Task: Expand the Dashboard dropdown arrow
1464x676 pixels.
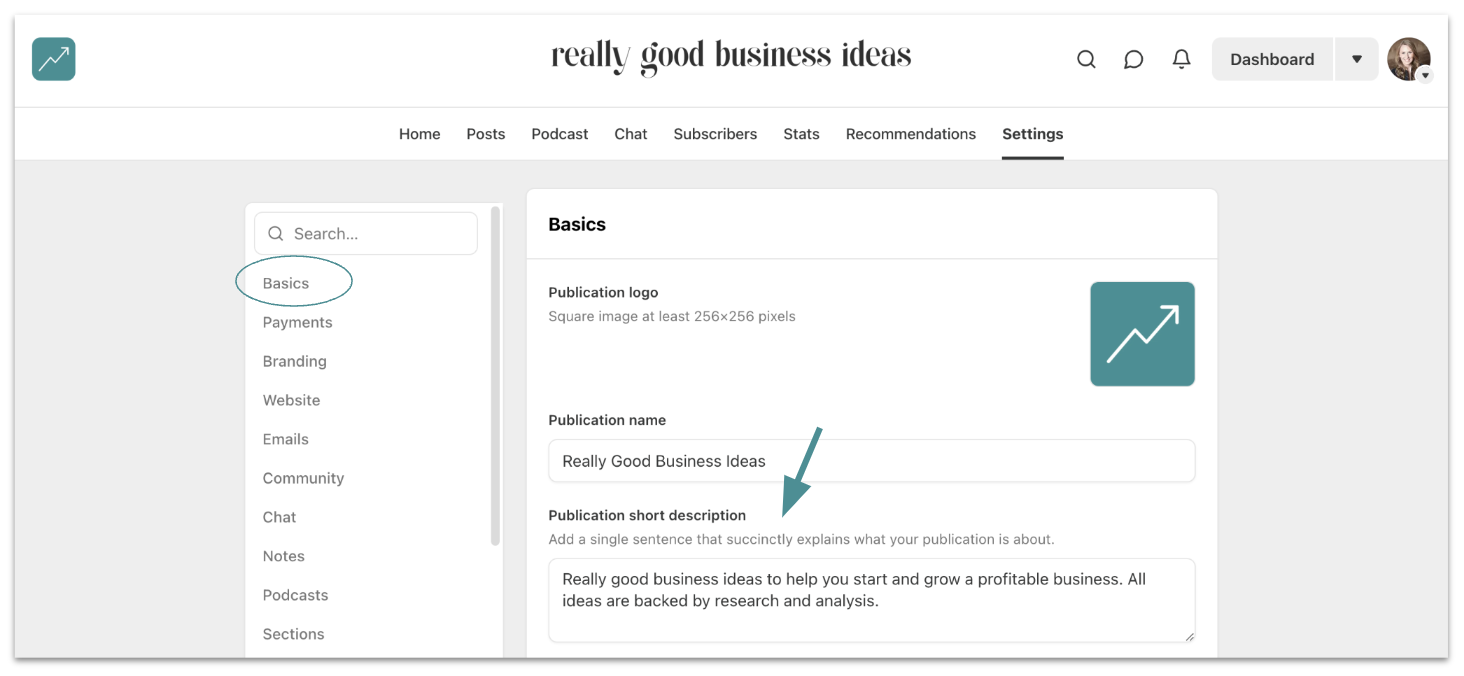Action: pyautogui.click(x=1356, y=59)
